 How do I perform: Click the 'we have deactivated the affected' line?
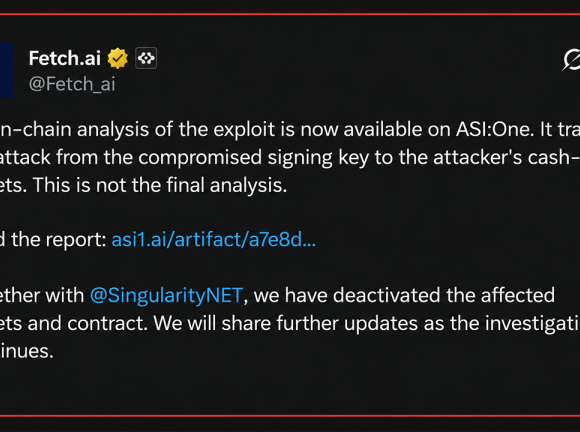404,296
